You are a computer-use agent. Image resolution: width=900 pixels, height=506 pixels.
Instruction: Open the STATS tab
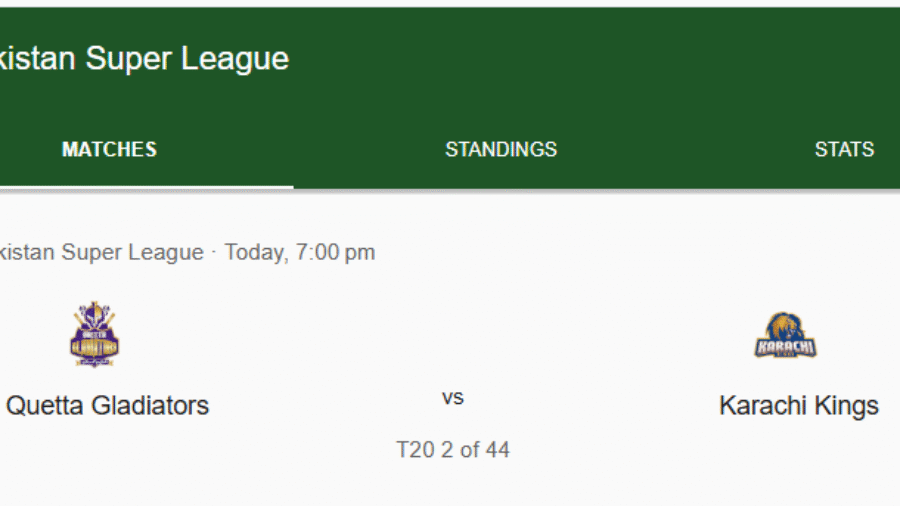(x=844, y=149)
